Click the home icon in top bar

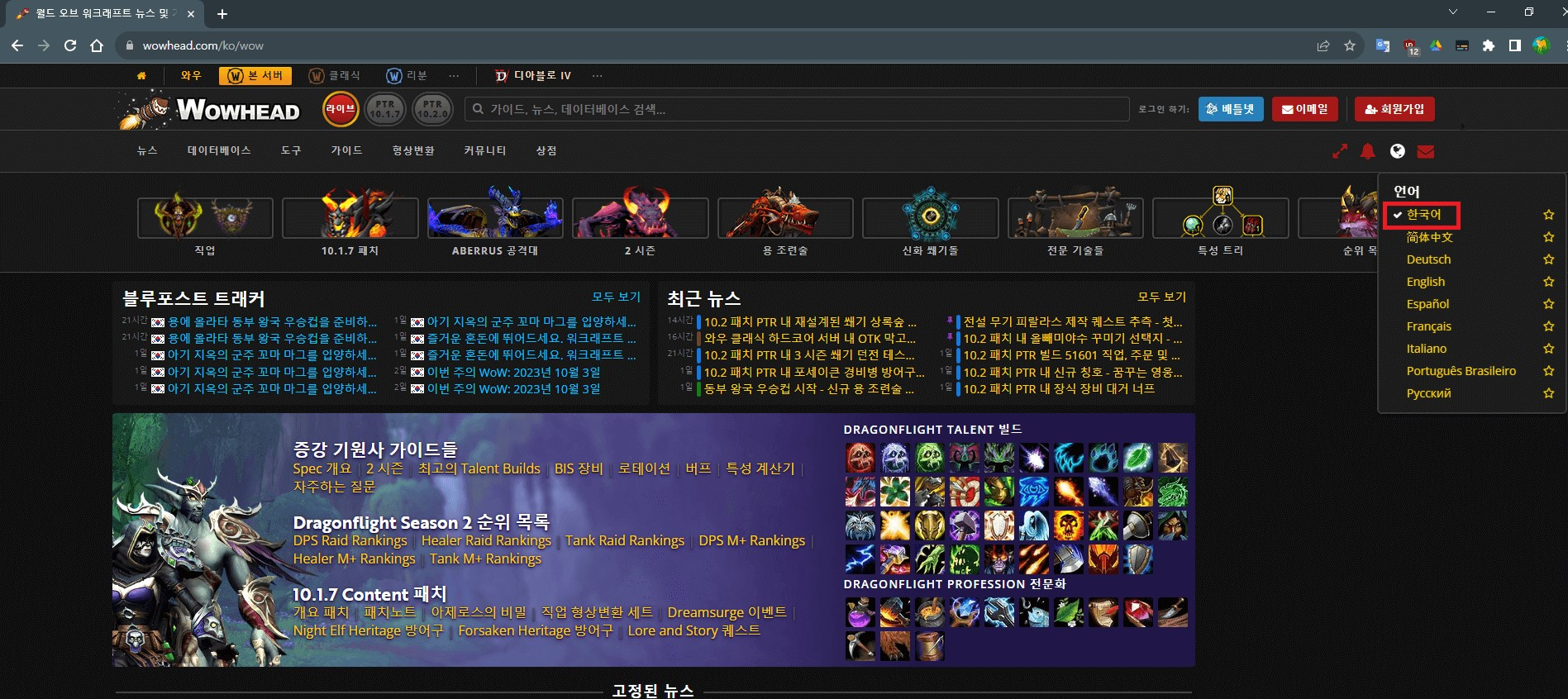coord(141,75)
